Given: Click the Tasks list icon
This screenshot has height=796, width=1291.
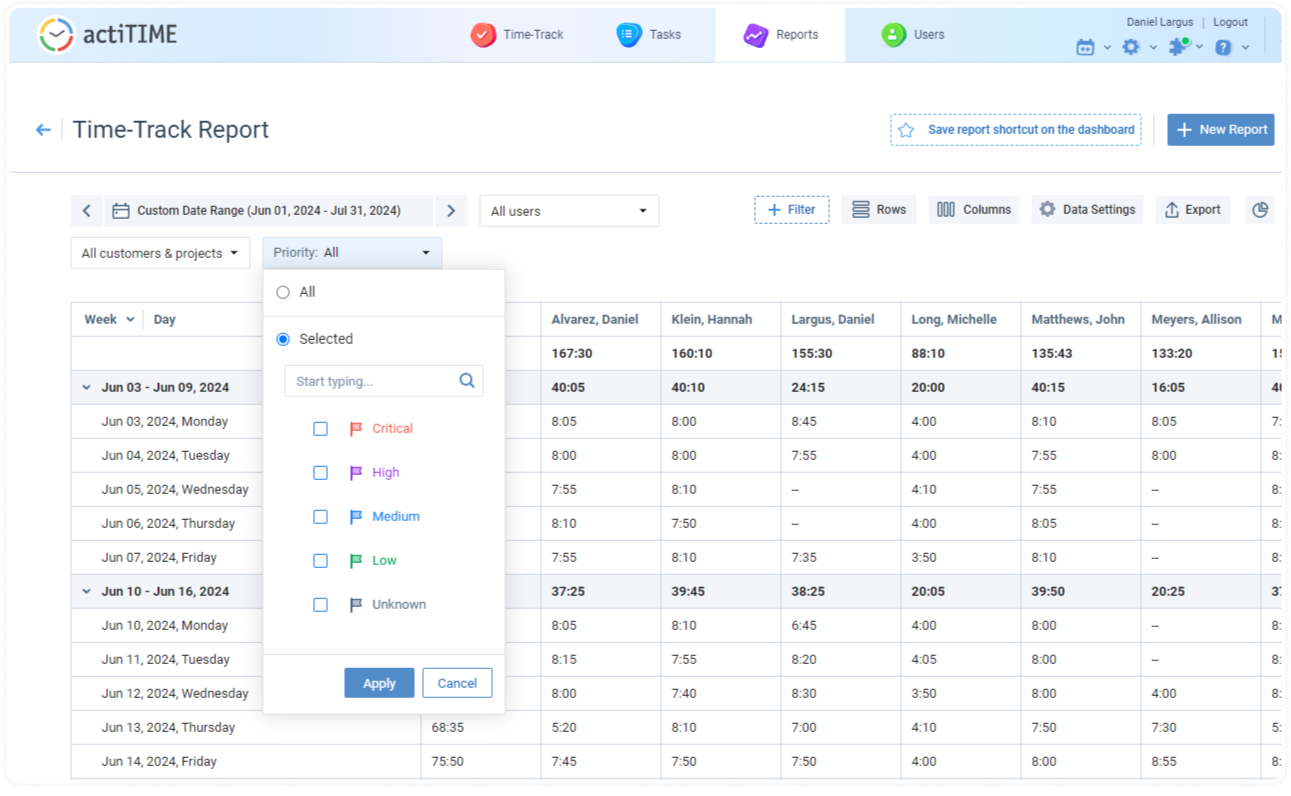Looking at the screenshot, I should (x=629, y=35).
